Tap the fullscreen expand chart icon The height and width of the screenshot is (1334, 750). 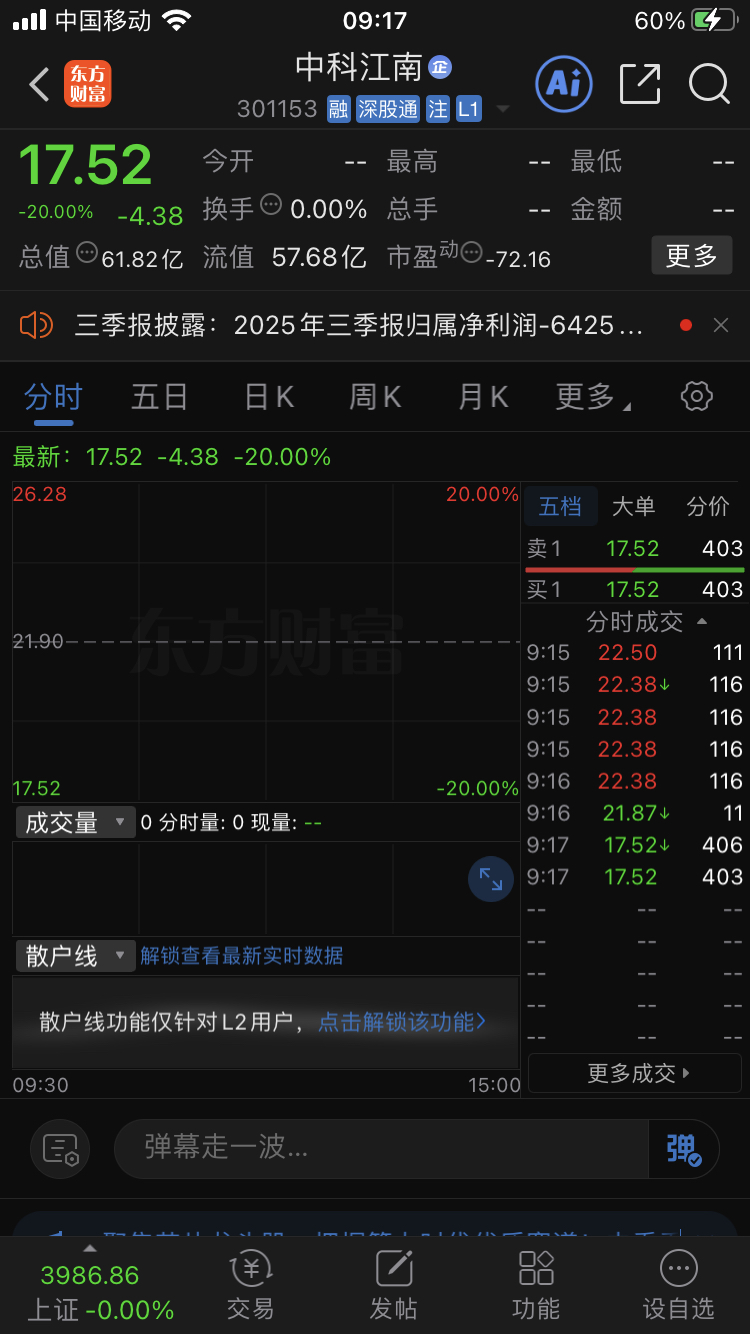491,879
